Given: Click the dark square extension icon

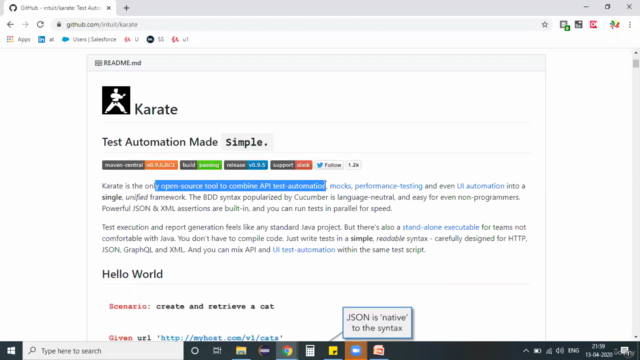Looking at the screenshot, I should [578, 24].
